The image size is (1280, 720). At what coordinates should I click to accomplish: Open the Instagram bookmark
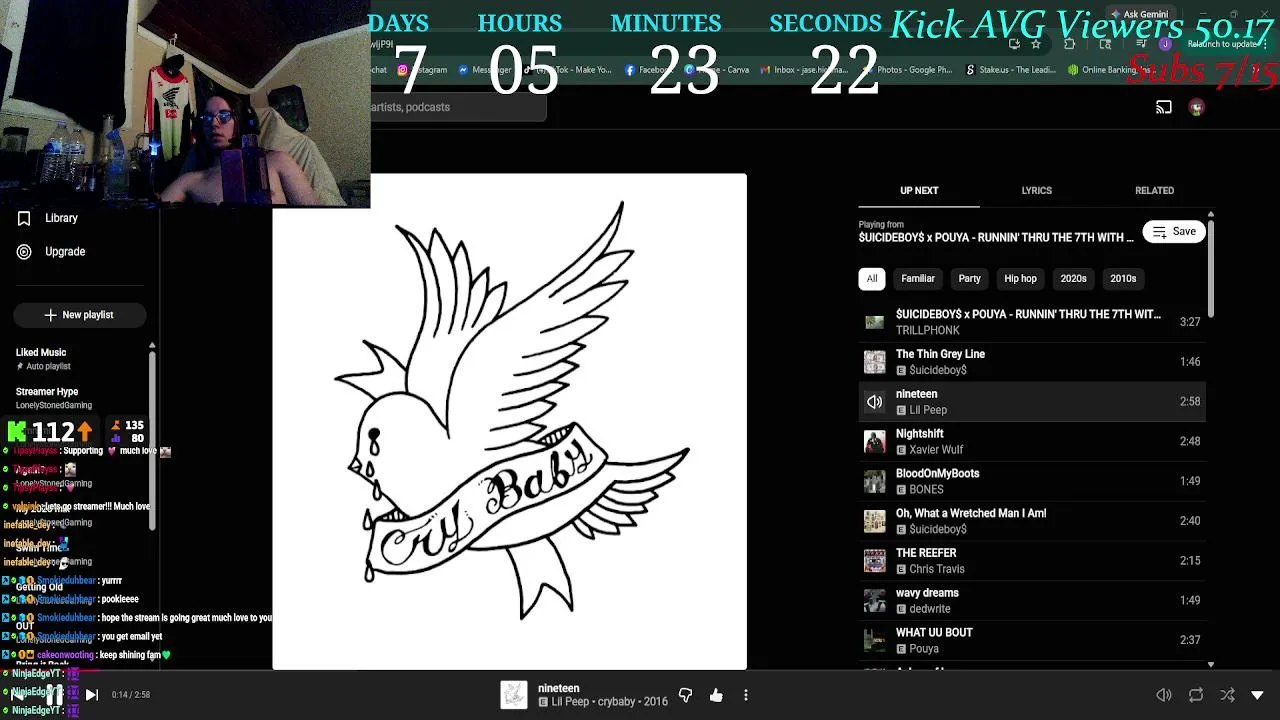(423, 70)
